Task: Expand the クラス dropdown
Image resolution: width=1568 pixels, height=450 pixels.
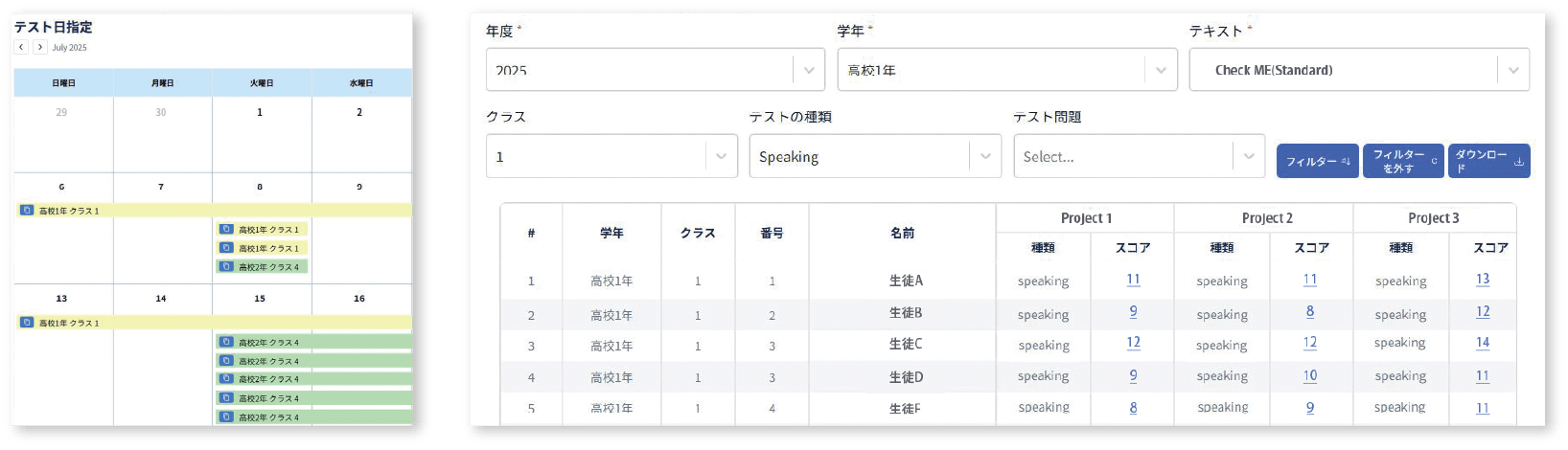Action: click(721, 157)
